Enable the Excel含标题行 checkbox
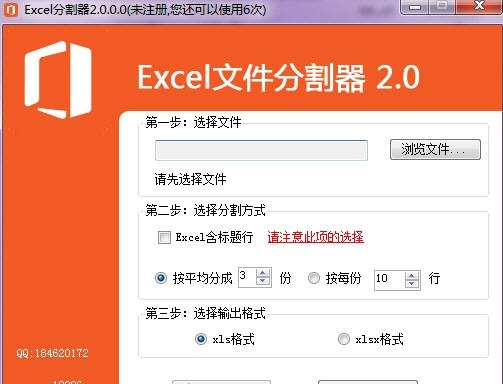This screenshot has height=384, width=503. (x=164, y=237)
